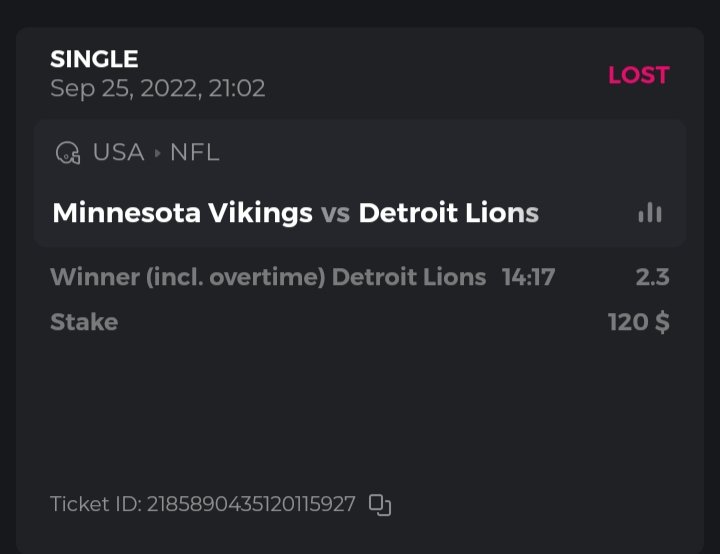Click the Minnesota Vikings team name
Screen dimensions: 720x554
click(182, 213)
